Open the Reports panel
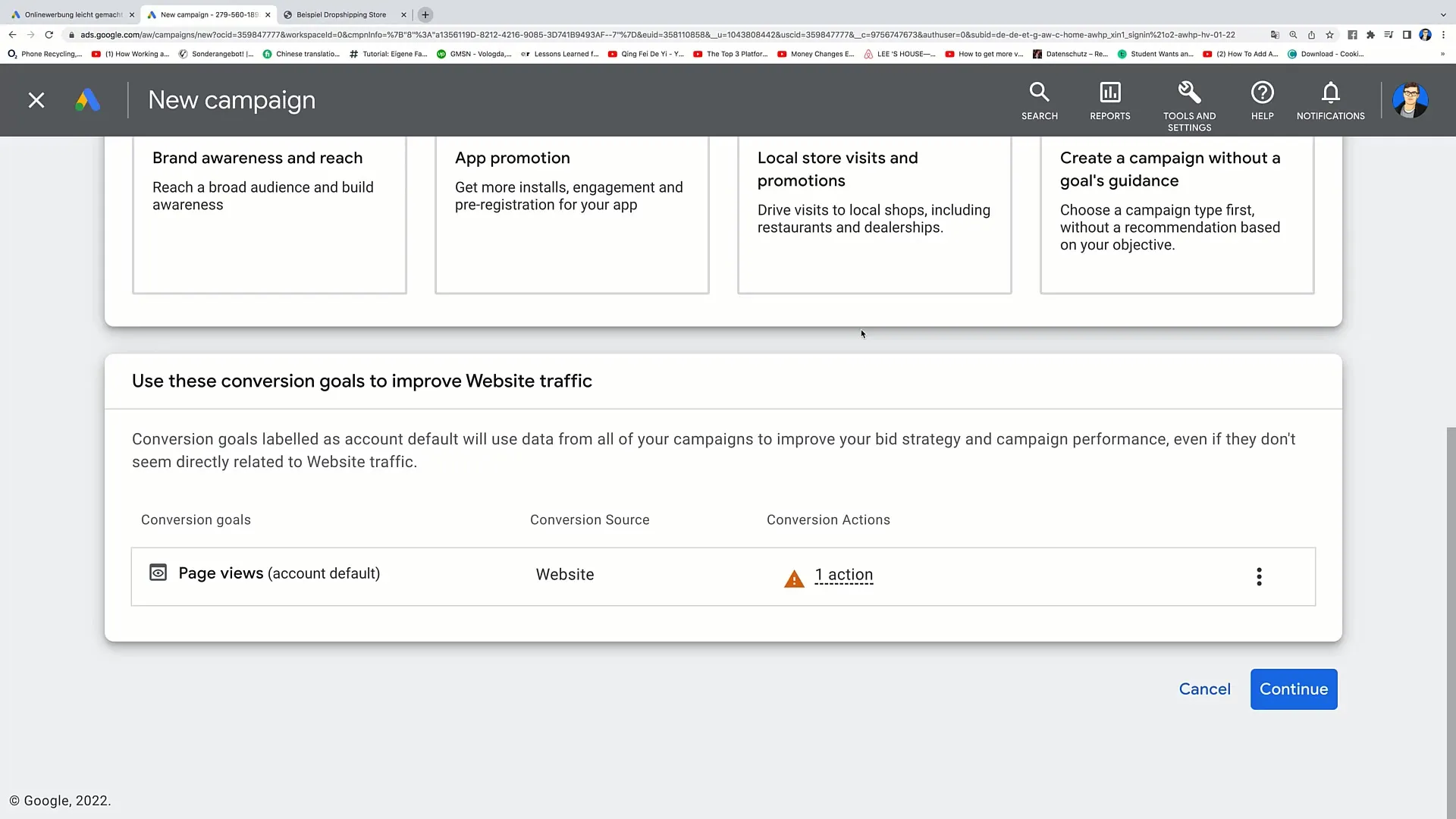The width and height of the screenshot is (1456, 819). pos(1110,99)
